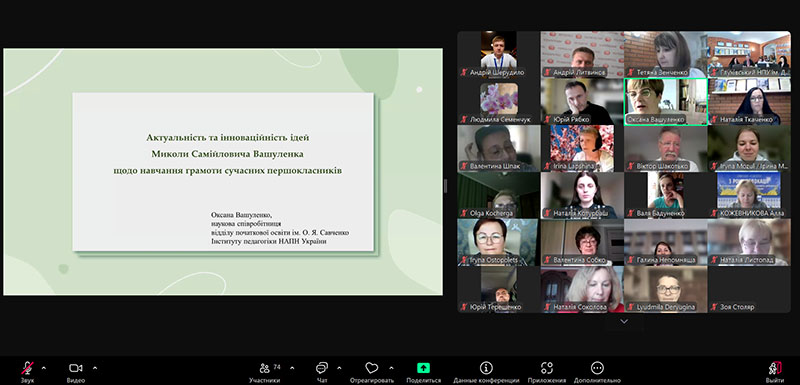
Task: Select Андрій Литвинов video tile
Action: pos(582,54)
